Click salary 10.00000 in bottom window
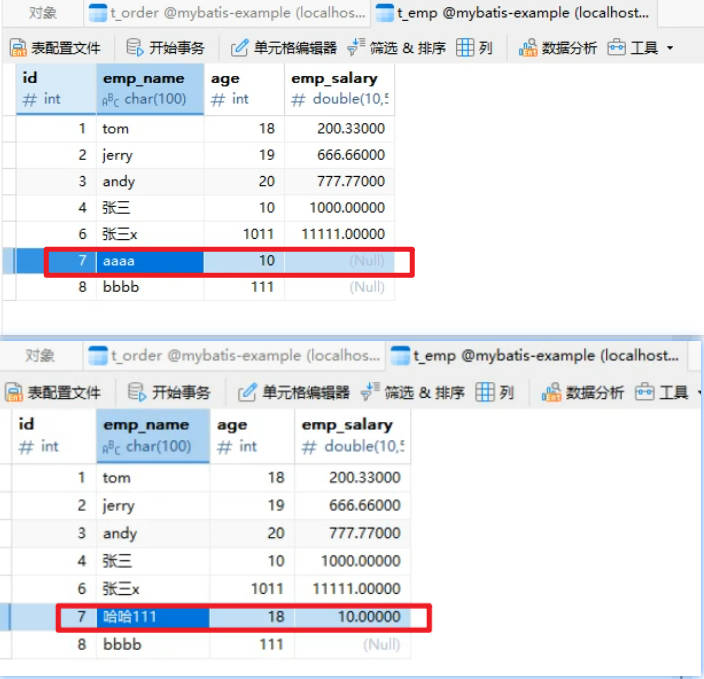 click(x=352, y=617)
